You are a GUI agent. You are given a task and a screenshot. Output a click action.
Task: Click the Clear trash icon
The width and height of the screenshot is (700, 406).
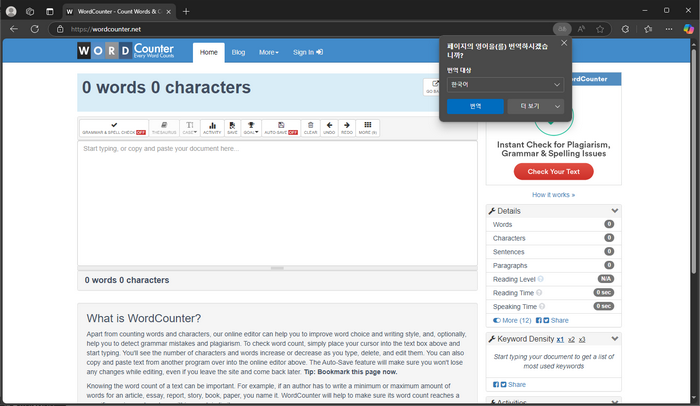coord(310,128)
